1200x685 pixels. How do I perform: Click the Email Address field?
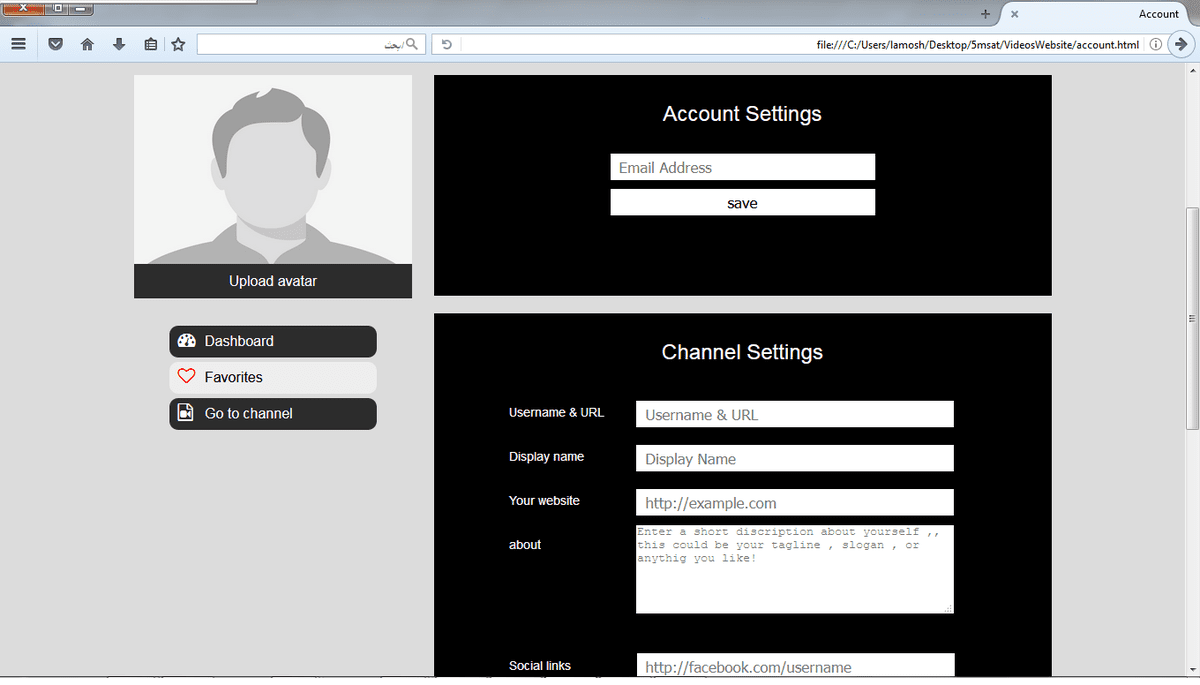[x=742, y=167]
